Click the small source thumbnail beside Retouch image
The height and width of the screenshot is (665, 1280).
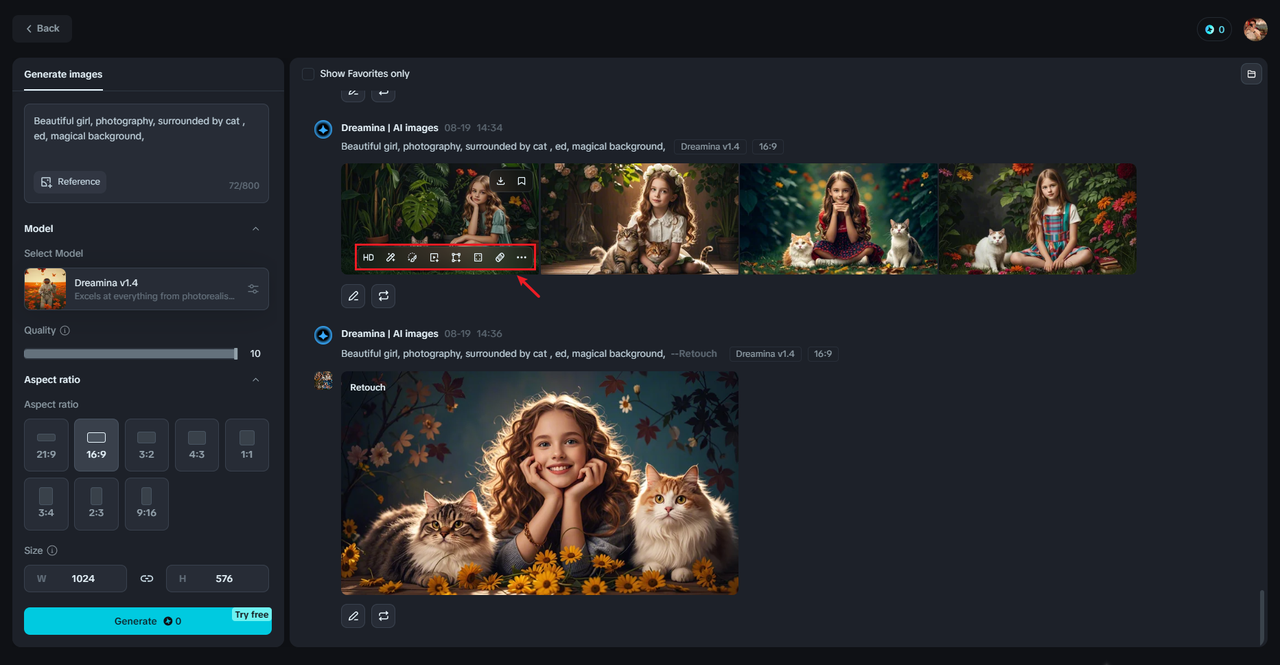point(323,380)
